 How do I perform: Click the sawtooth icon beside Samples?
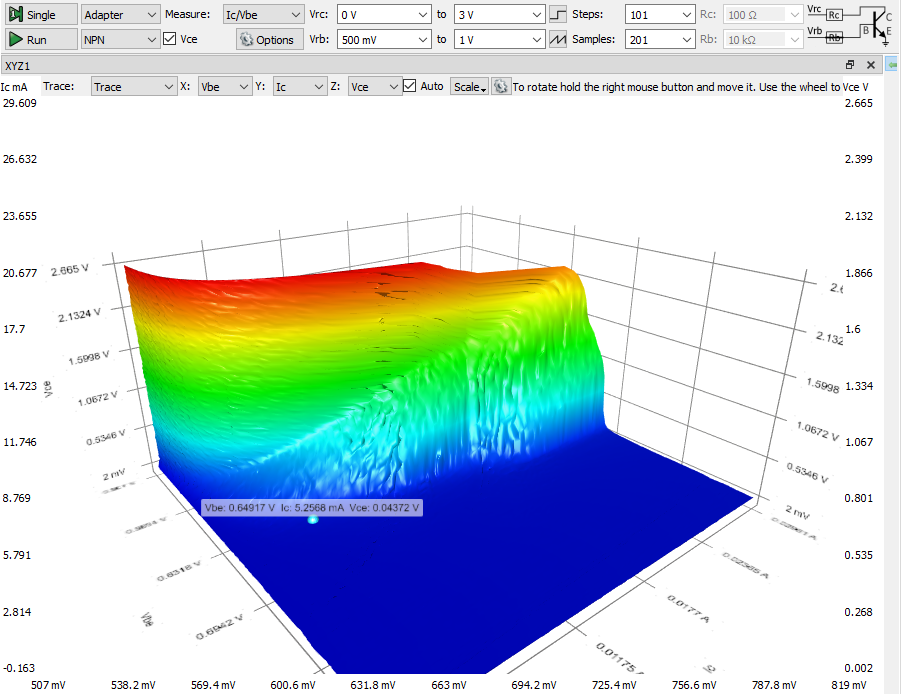557,40
